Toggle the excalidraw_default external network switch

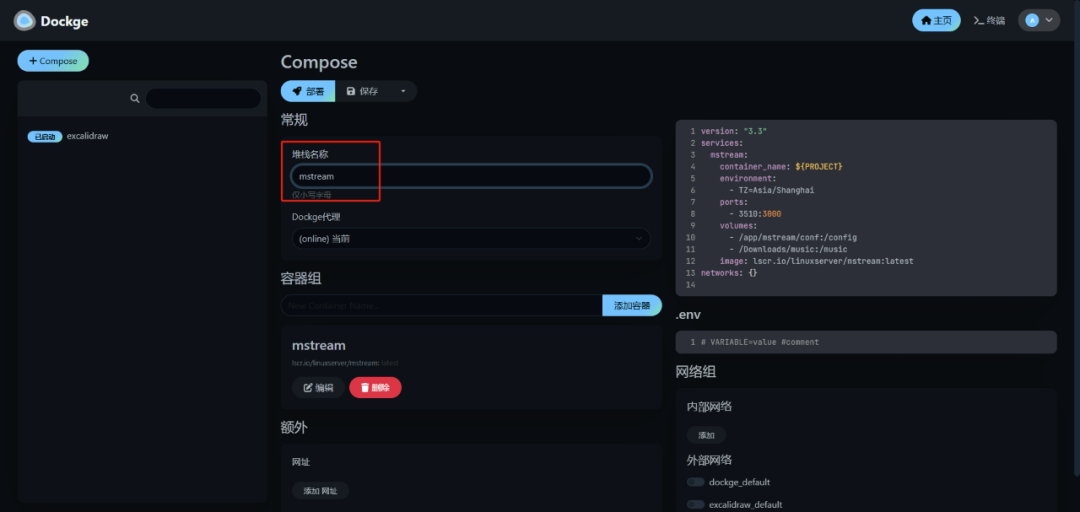pyautogui.click(x=696, y=504)
